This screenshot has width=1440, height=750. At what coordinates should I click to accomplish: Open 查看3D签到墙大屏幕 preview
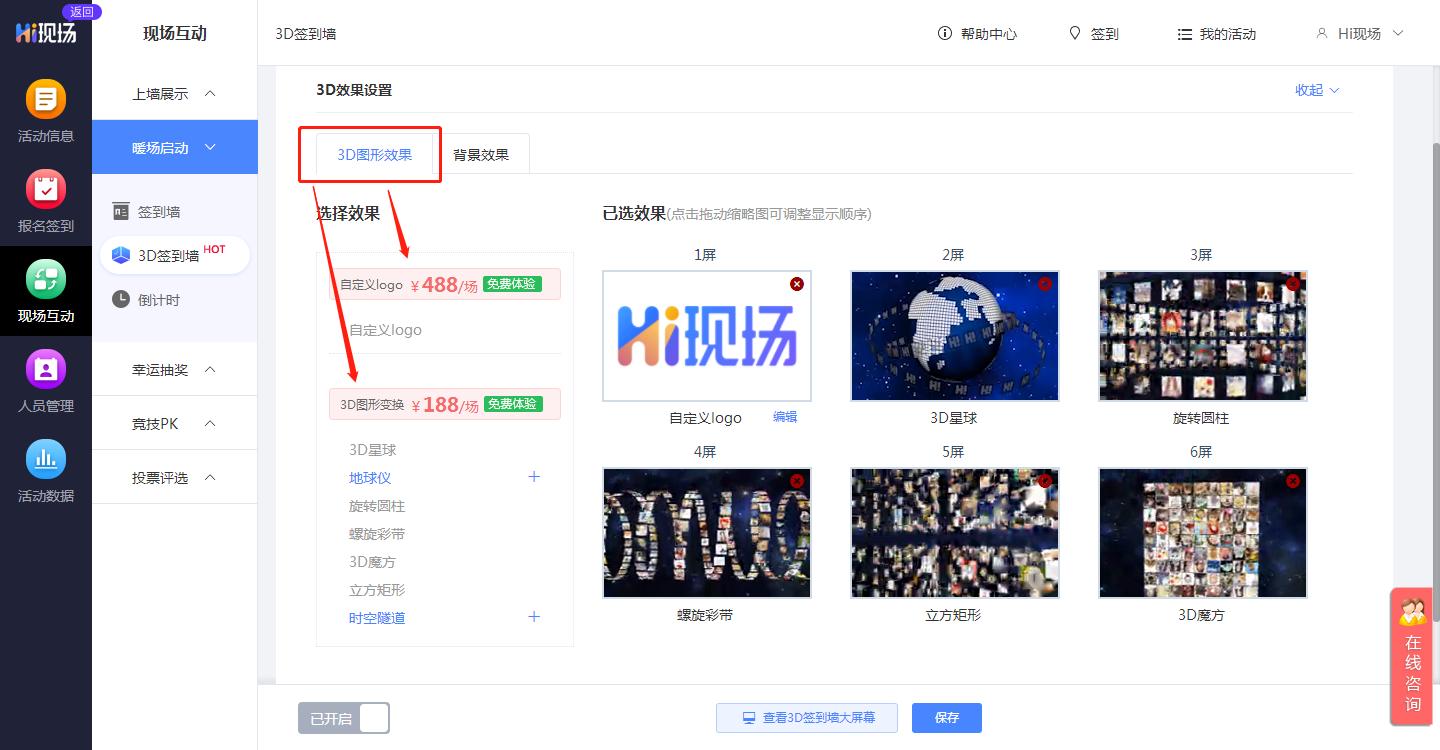806,717
